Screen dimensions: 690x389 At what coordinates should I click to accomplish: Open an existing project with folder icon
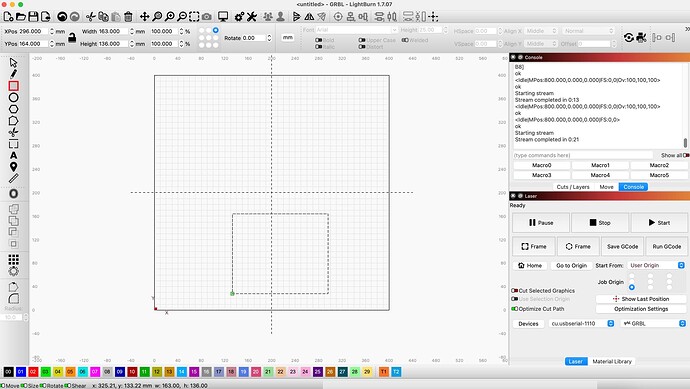click(21, 17)
